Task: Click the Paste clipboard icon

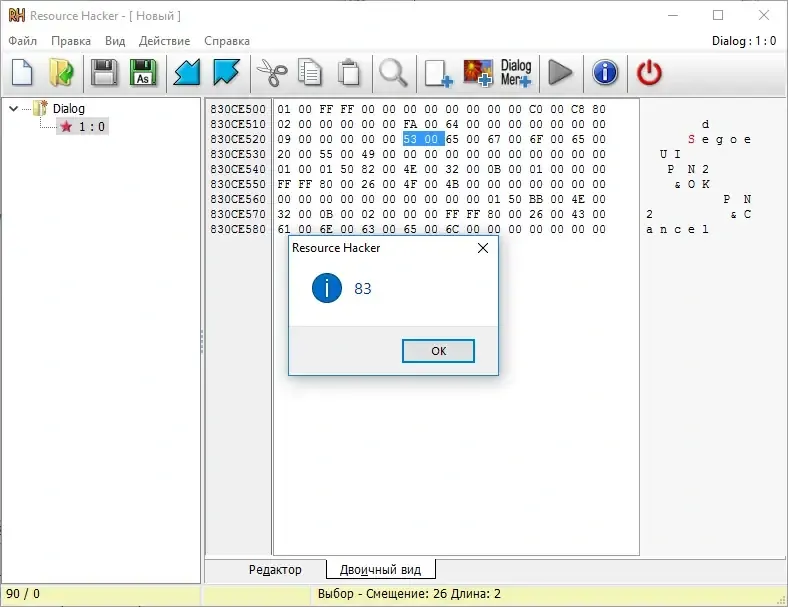Action: [349, 73]
